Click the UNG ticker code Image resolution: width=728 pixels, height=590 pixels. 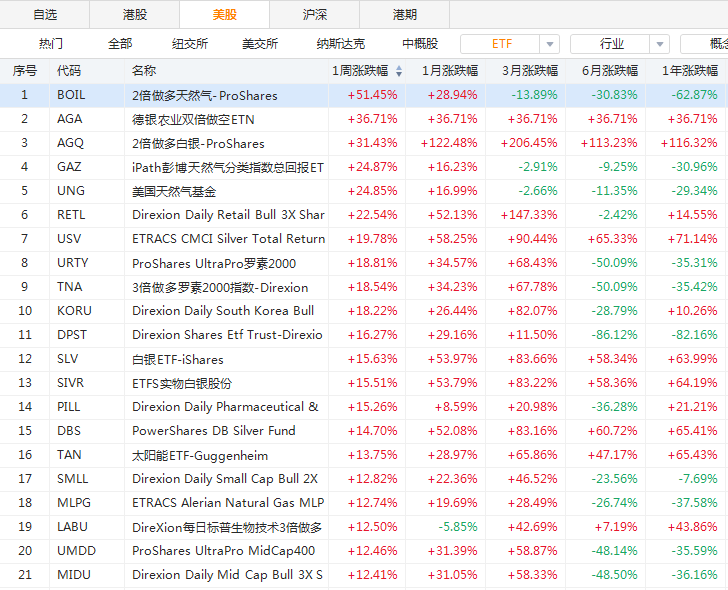(71, 191)
